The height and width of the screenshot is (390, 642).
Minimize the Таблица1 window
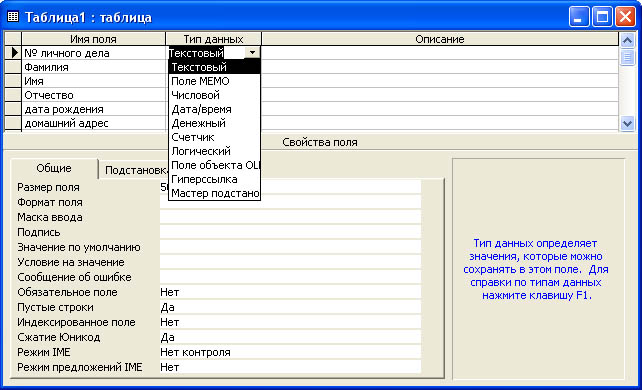pyautogui.click(x=579, y=17)
